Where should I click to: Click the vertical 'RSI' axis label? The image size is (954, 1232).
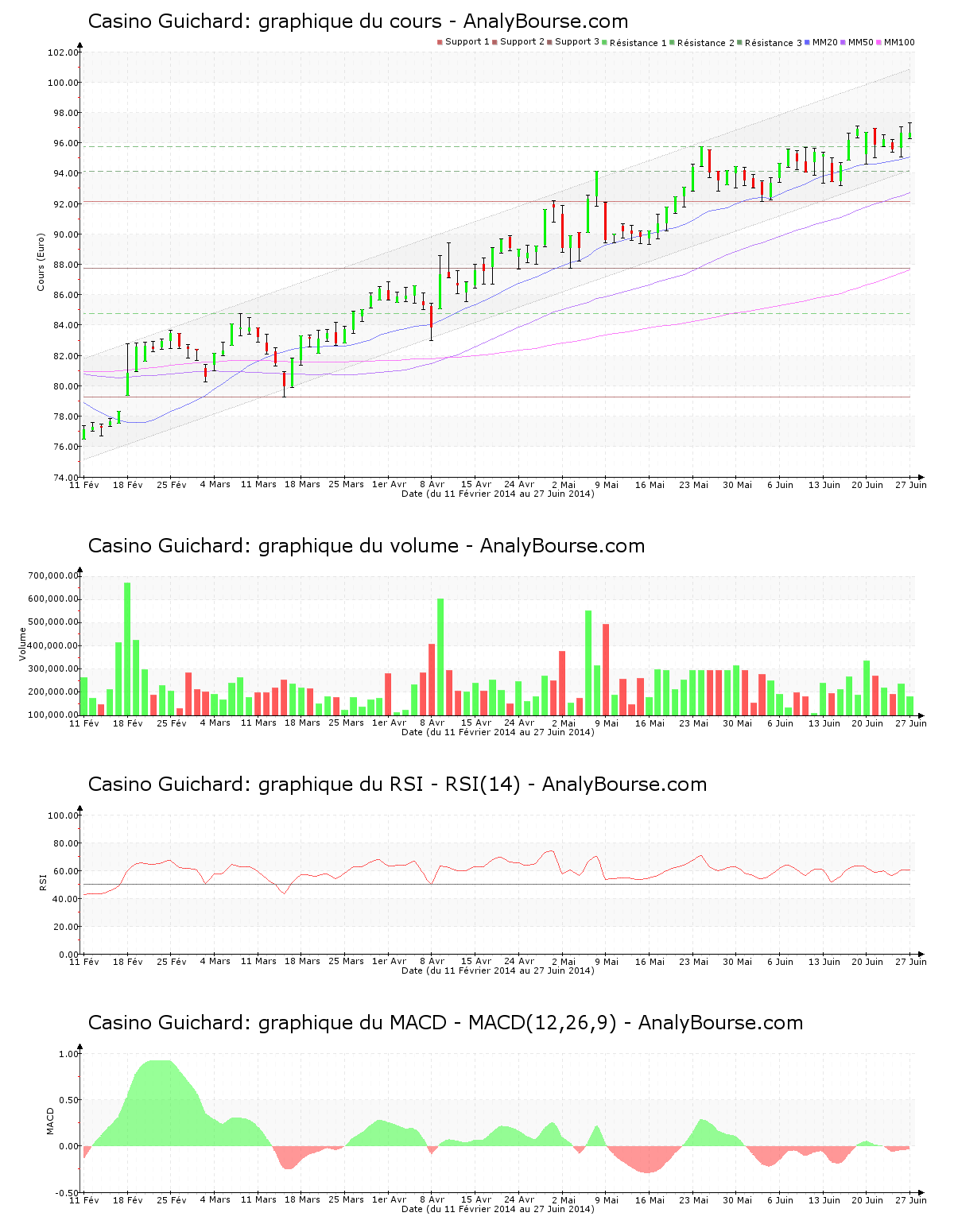coord(44,881)
